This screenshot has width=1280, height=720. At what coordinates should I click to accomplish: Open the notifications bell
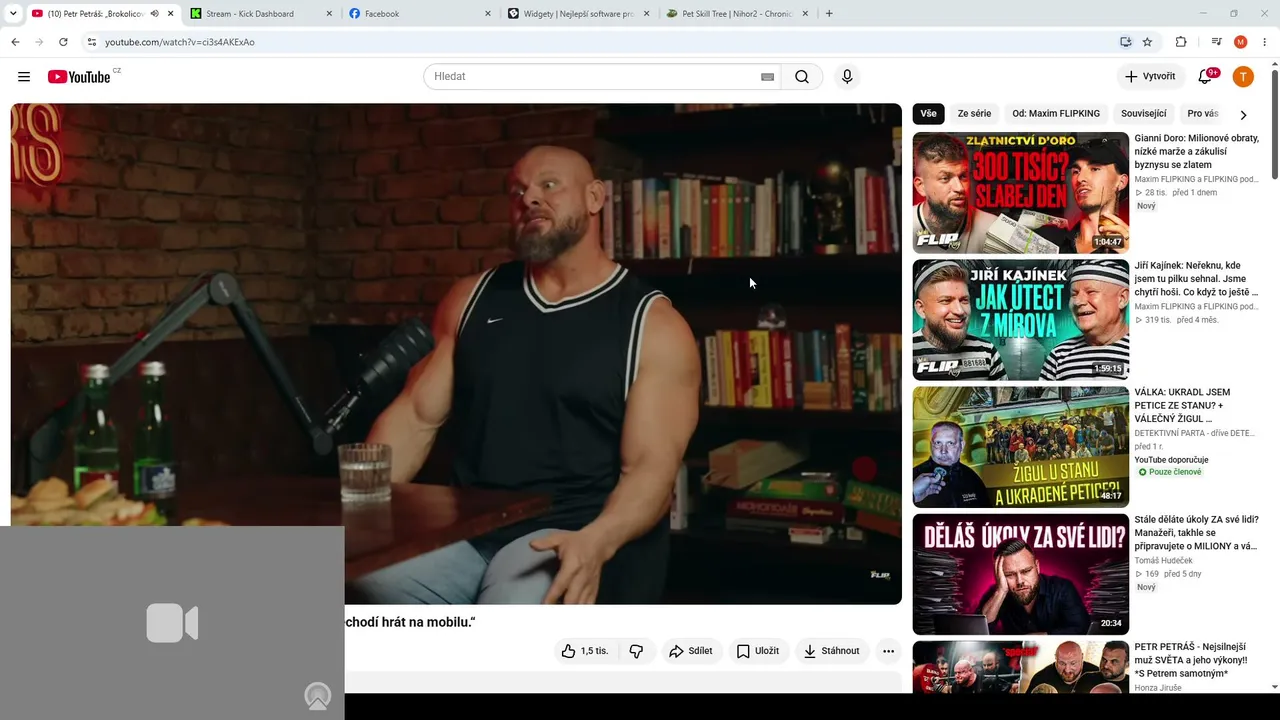(1205, 77)
